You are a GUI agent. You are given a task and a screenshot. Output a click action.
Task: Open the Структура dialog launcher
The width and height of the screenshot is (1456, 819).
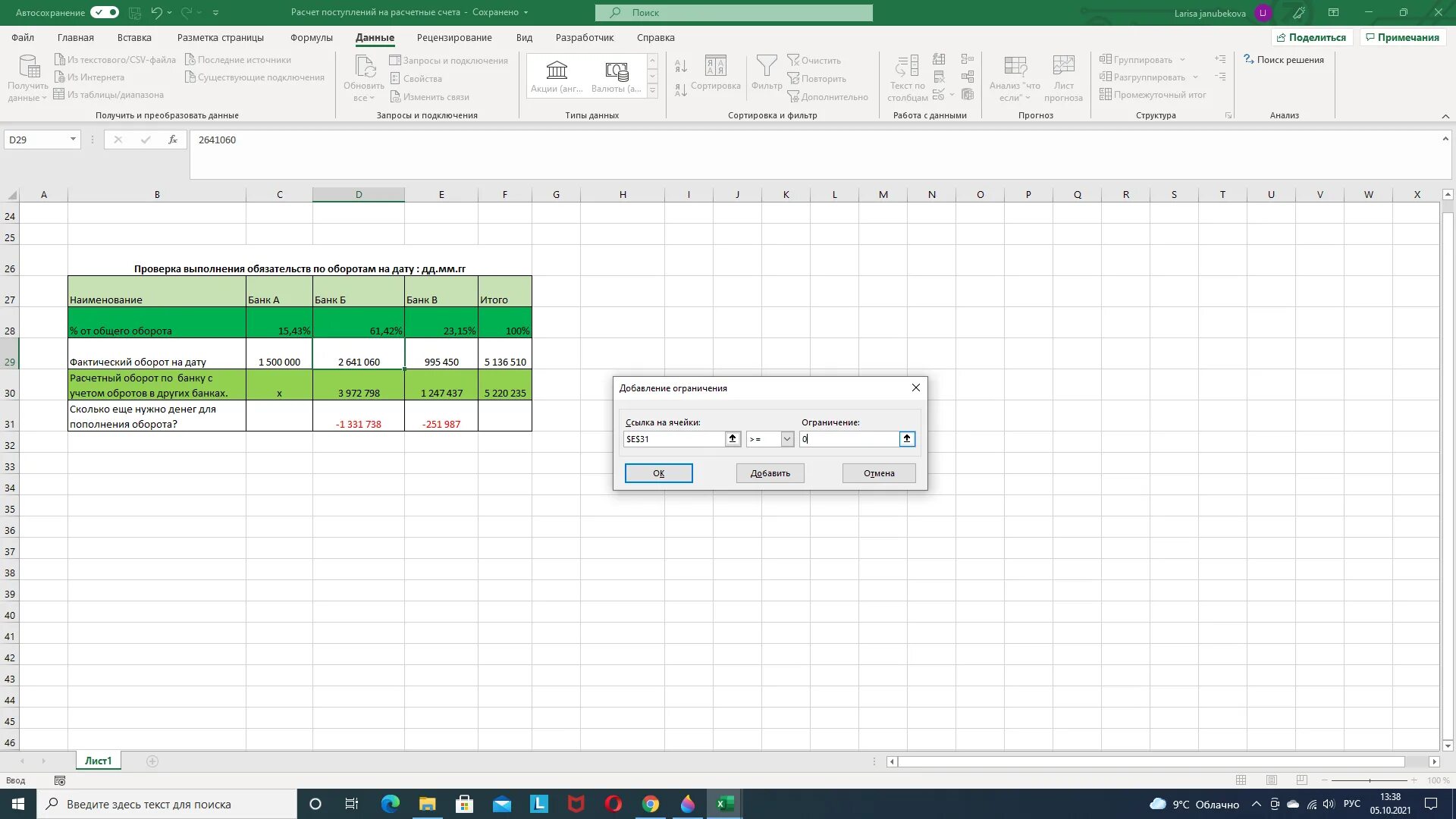pos(1228,115)
